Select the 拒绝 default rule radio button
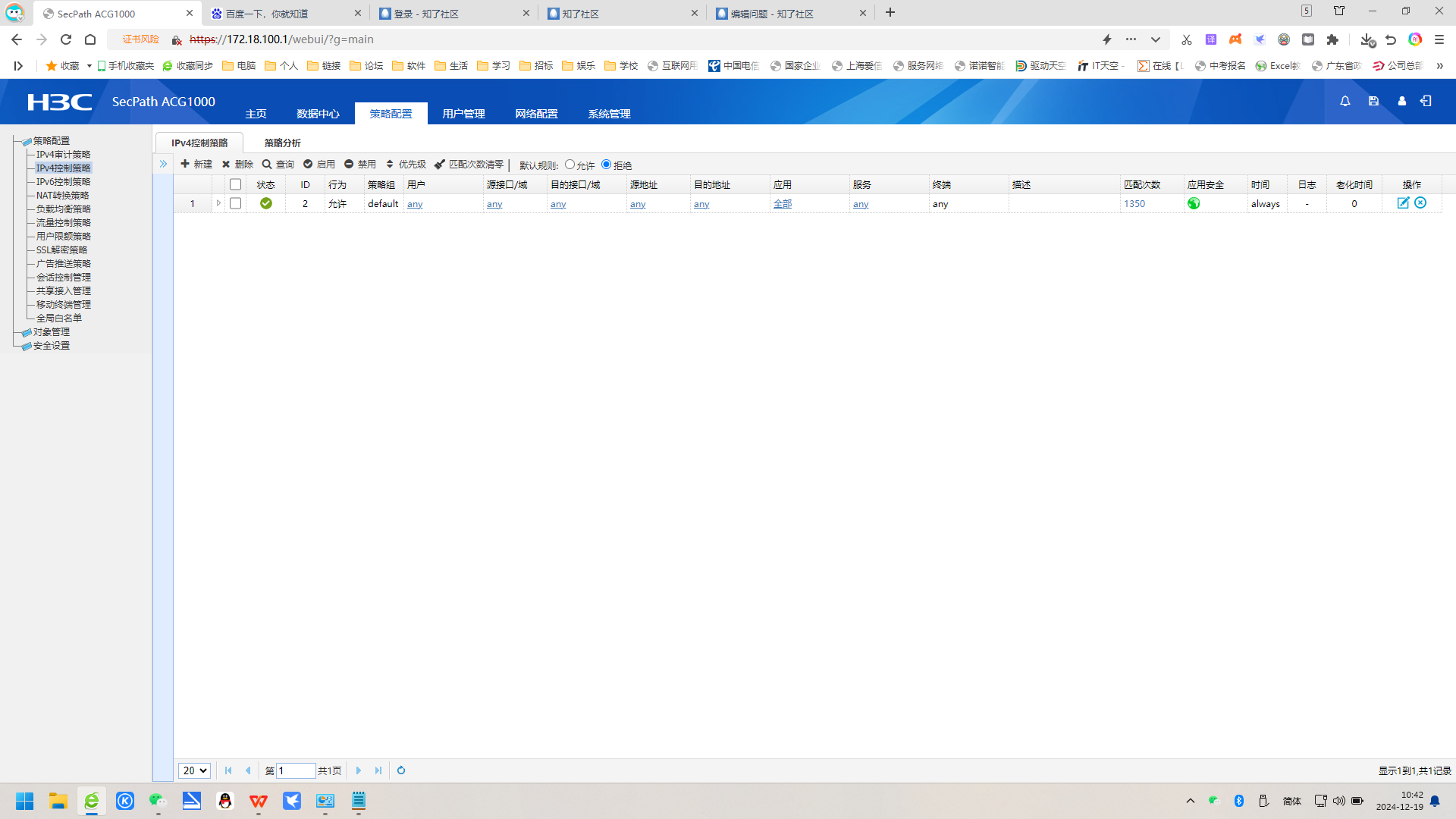The image size is (1456, 819). (606, 165)
